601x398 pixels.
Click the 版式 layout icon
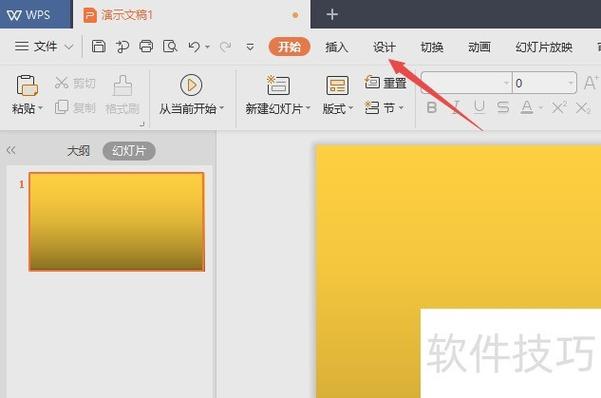point(337,85)
